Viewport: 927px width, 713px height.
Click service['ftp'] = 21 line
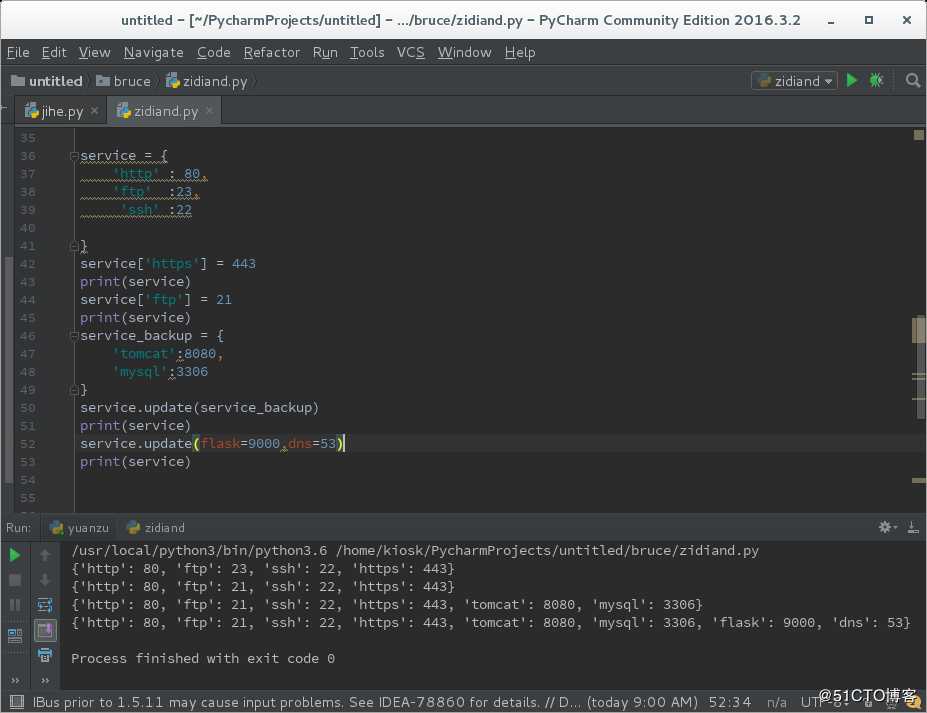(x=155, y=300)
